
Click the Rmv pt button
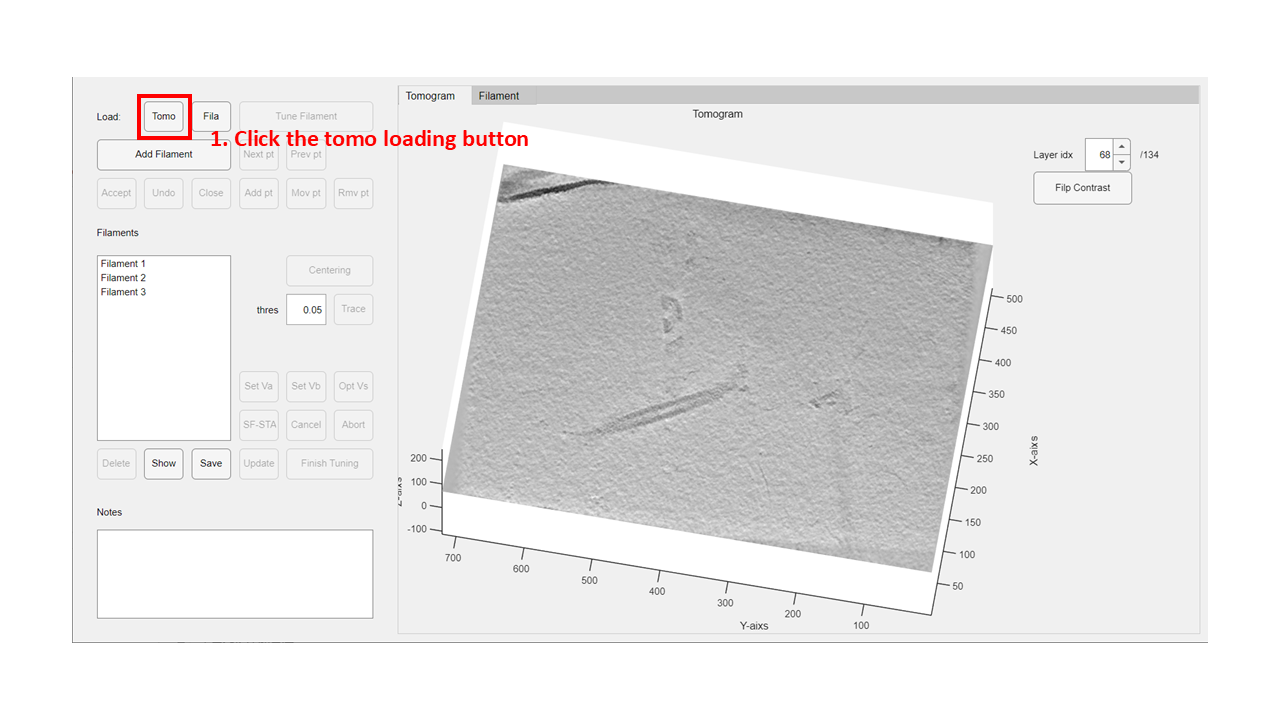tap(353, 193)
